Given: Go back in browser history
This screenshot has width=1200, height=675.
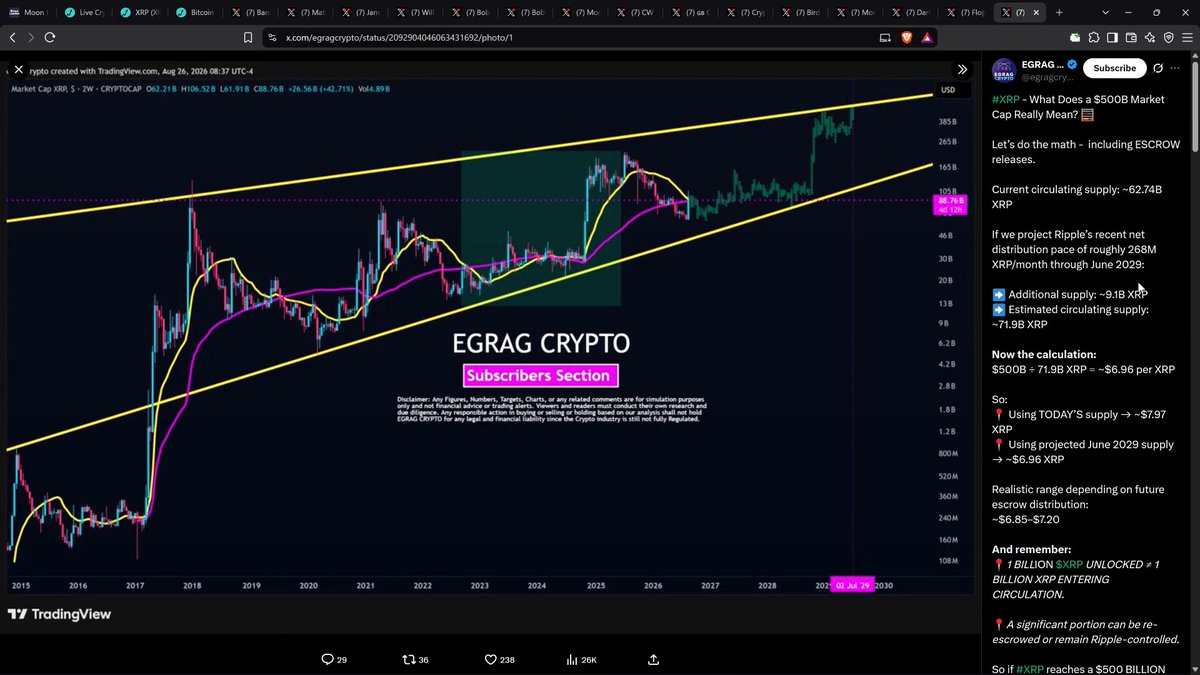Looking at the screenshot, I should [x=13, y=37].
